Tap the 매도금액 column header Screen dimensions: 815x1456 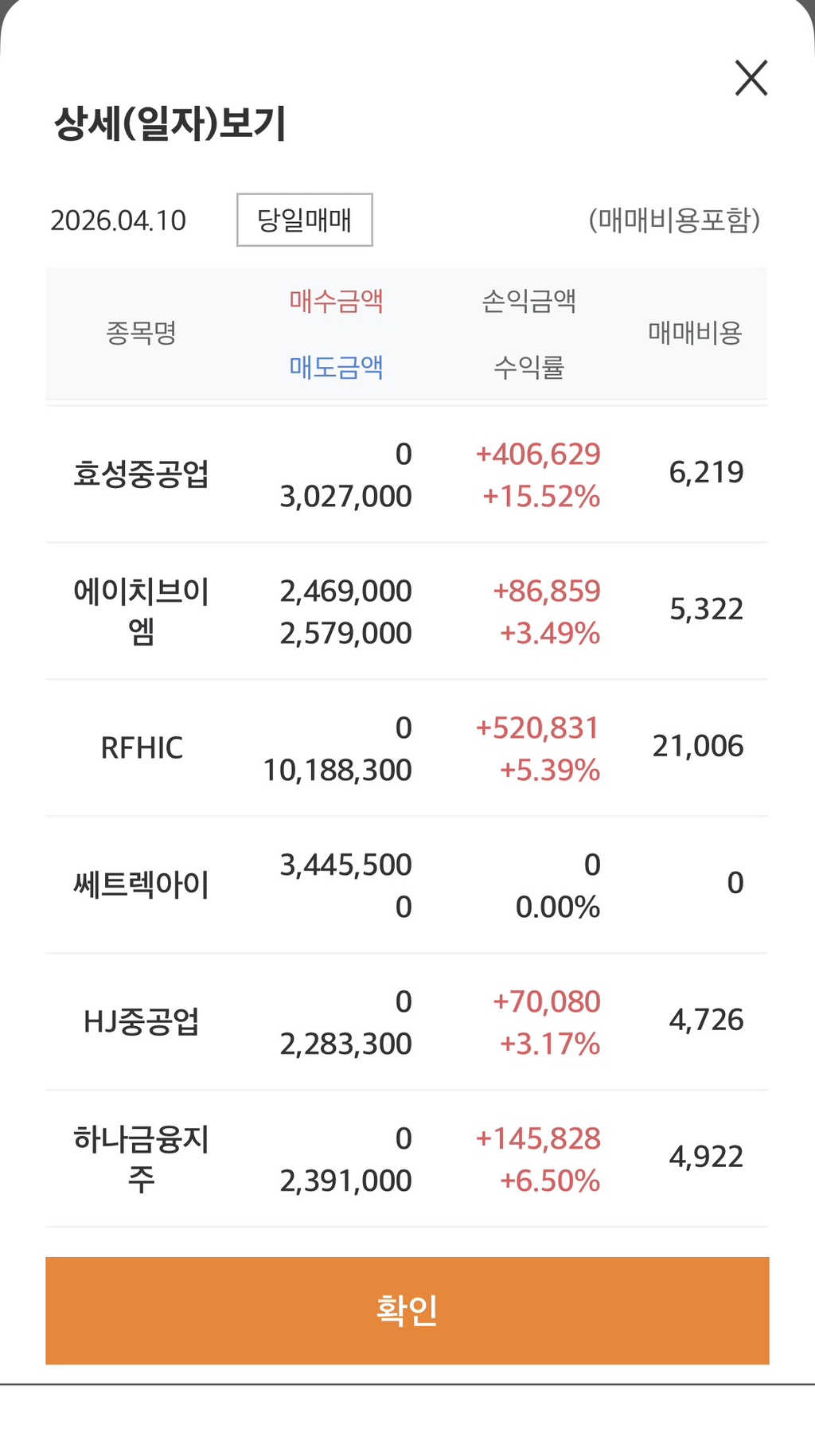(336, 367)
